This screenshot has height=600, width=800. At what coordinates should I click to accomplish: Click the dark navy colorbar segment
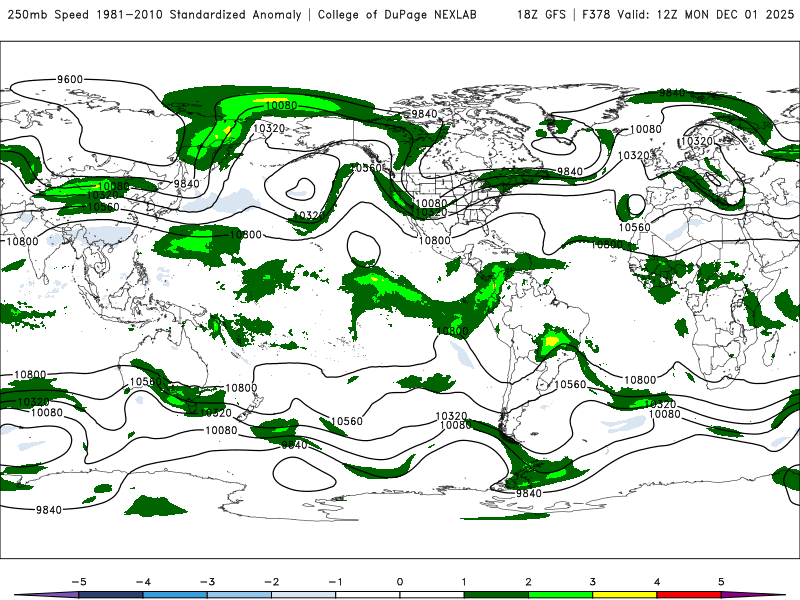(111, 595)
